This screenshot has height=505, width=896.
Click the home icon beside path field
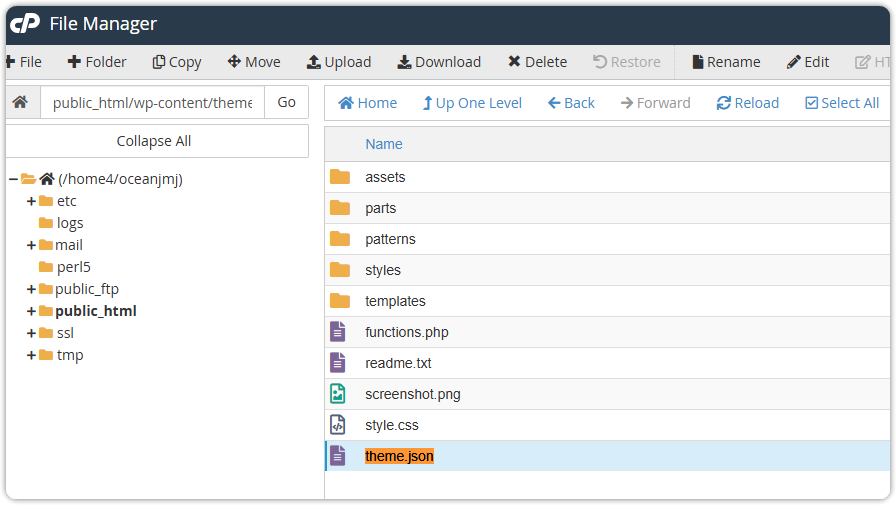tap(20, 102)
